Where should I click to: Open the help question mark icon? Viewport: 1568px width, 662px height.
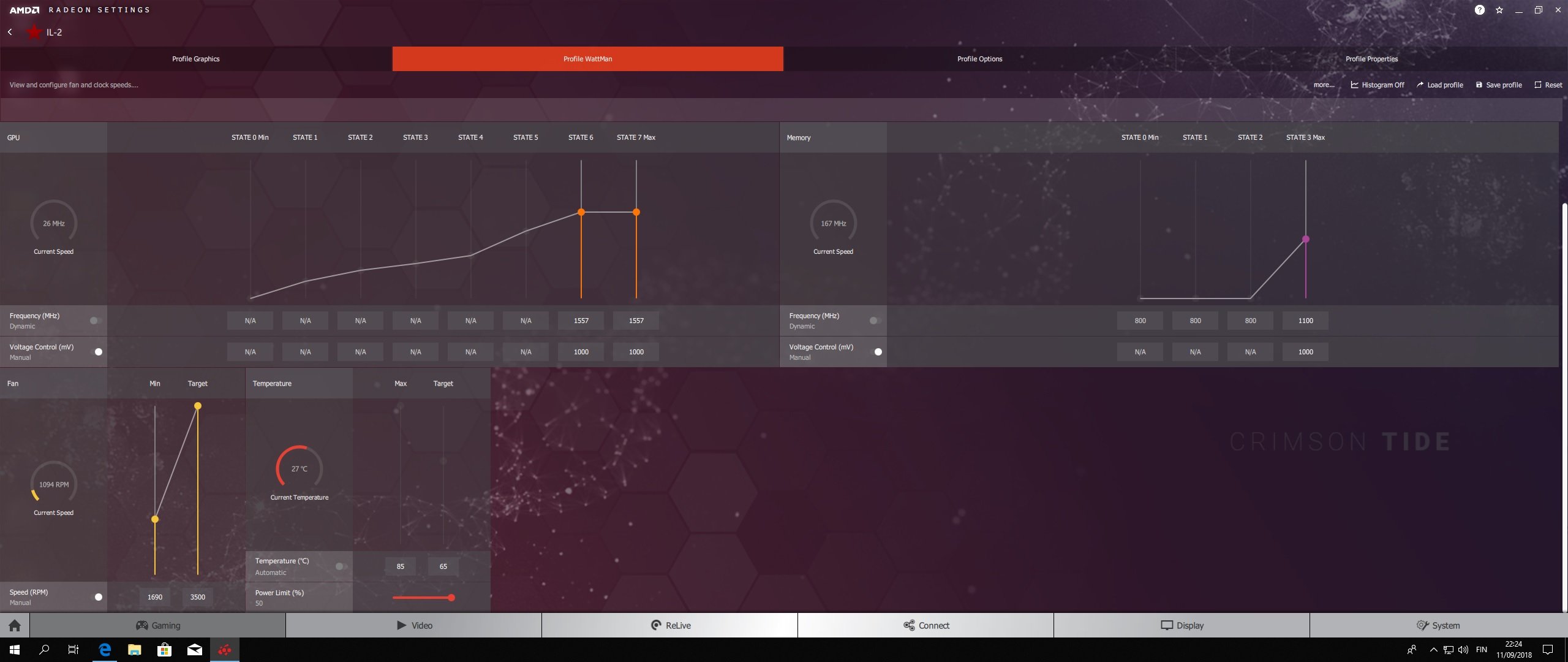(1479, 10)
